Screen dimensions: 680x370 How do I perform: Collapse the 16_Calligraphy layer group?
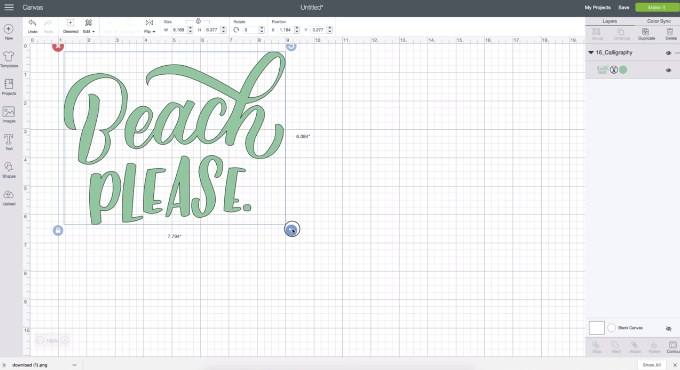[x=591, y=52]
